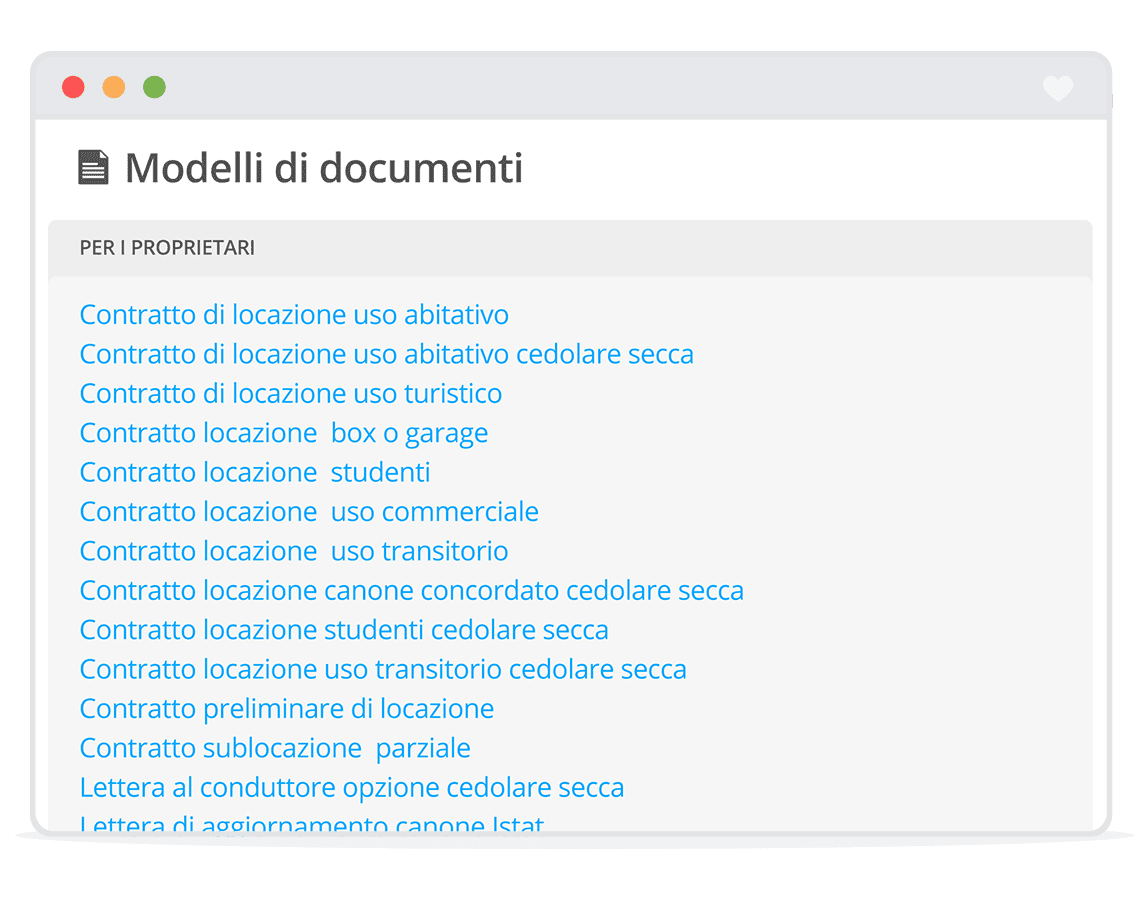
Task: Open "Contratto locazione canone concordato cedolare secca"
Action: point(411,590)
